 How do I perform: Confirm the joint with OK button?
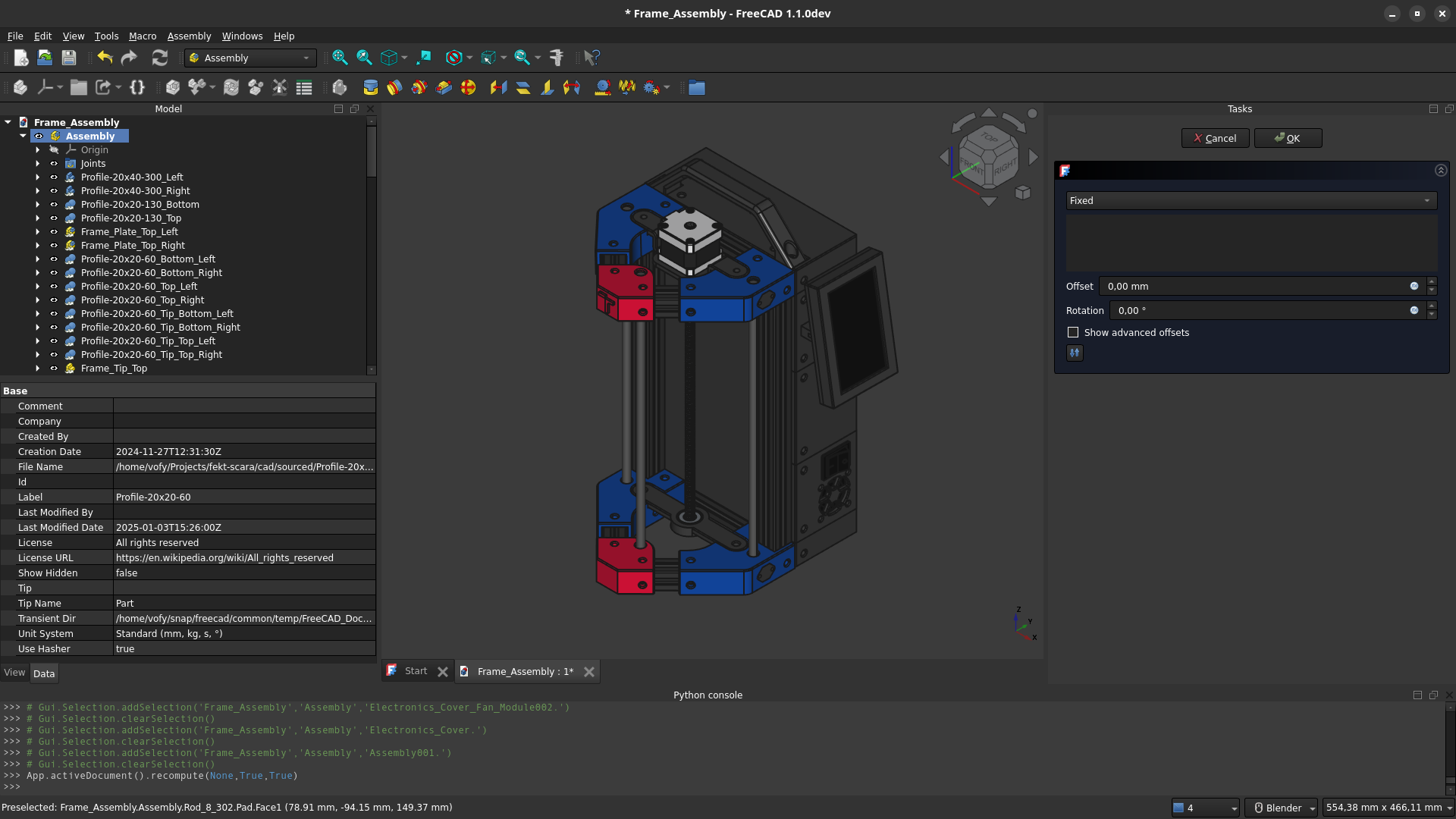click(x=1288, y=138)
